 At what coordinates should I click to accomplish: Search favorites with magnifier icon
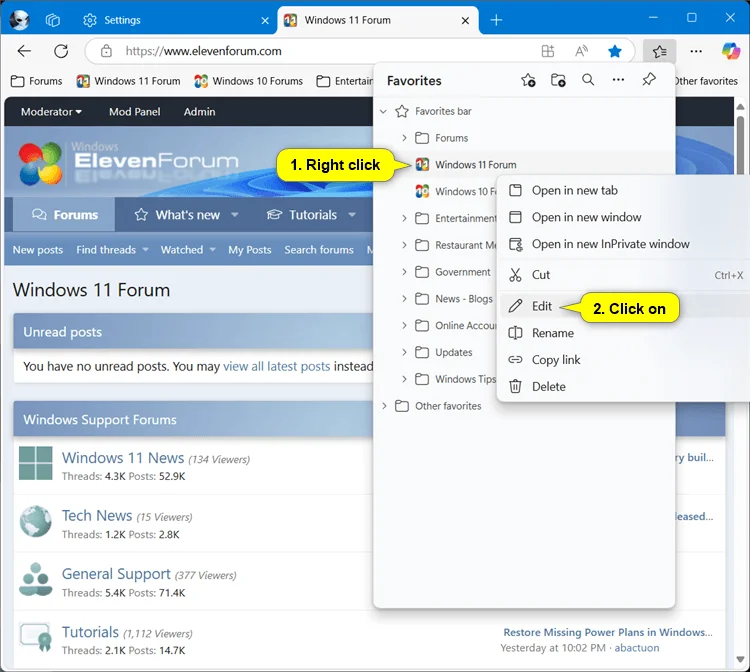coord(588,80)
